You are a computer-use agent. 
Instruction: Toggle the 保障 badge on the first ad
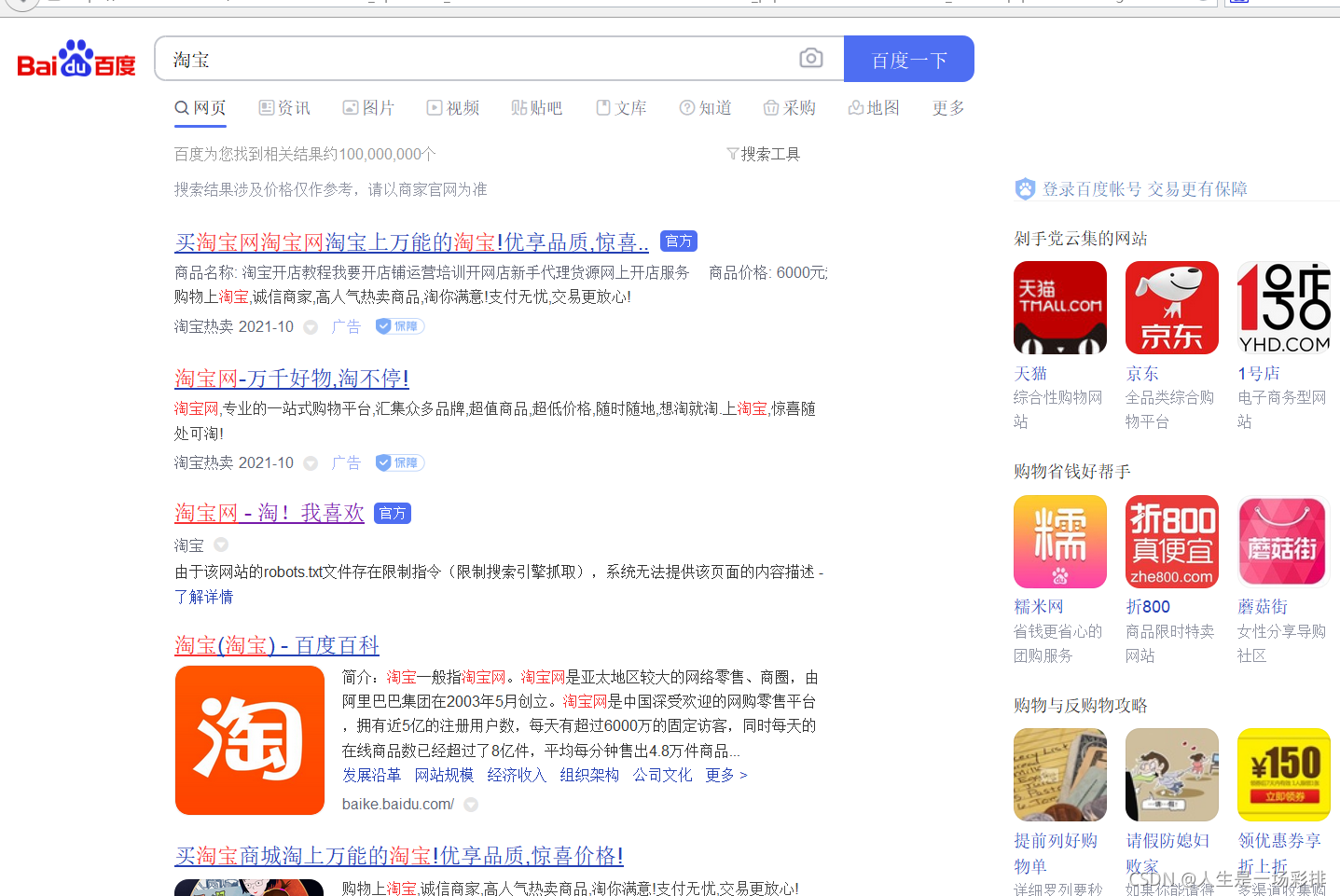[399, 325]
